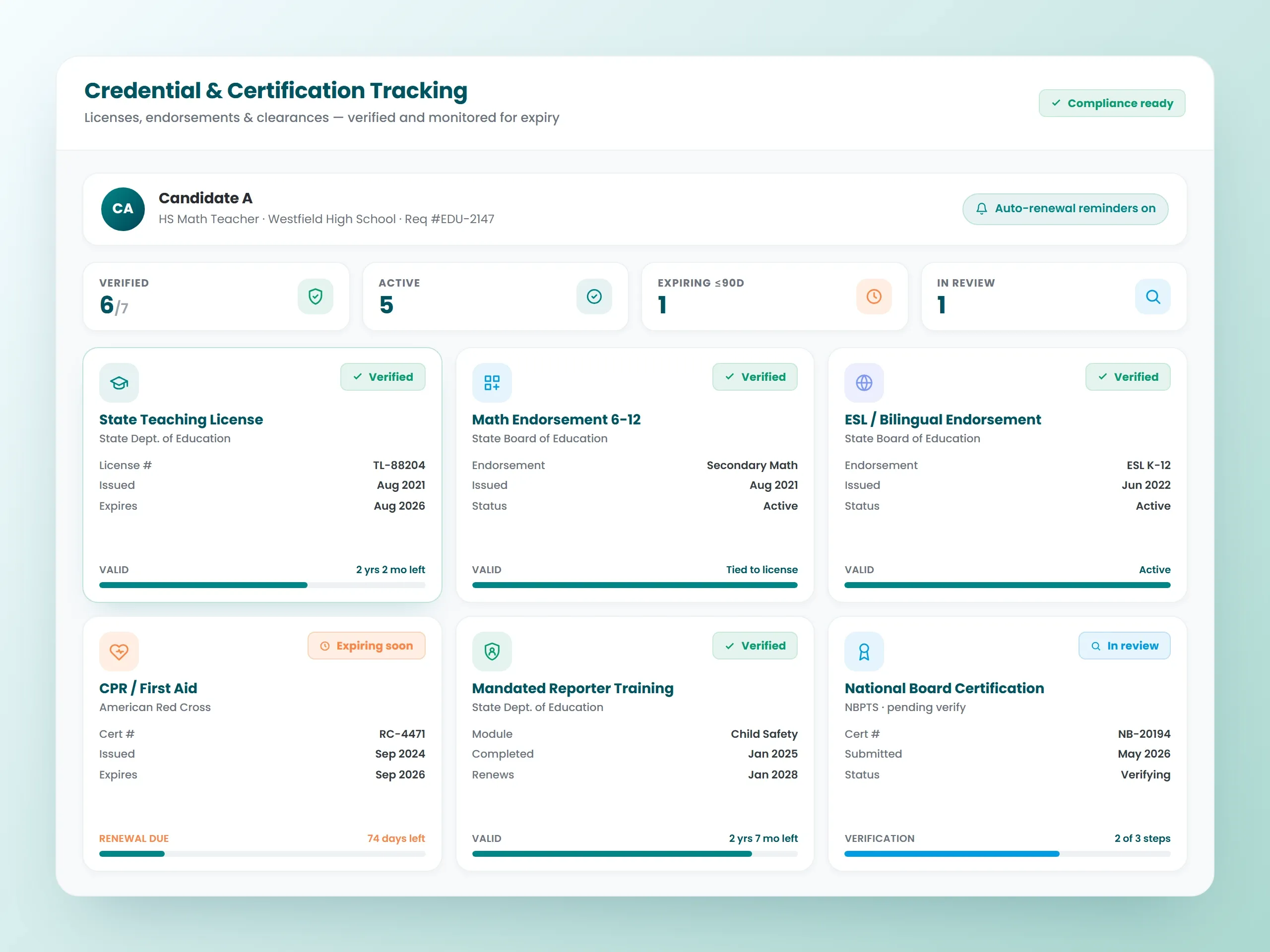1270x952 pixels.
Task: Click the clock icon in Expiring stat
Action: point(874,296)
